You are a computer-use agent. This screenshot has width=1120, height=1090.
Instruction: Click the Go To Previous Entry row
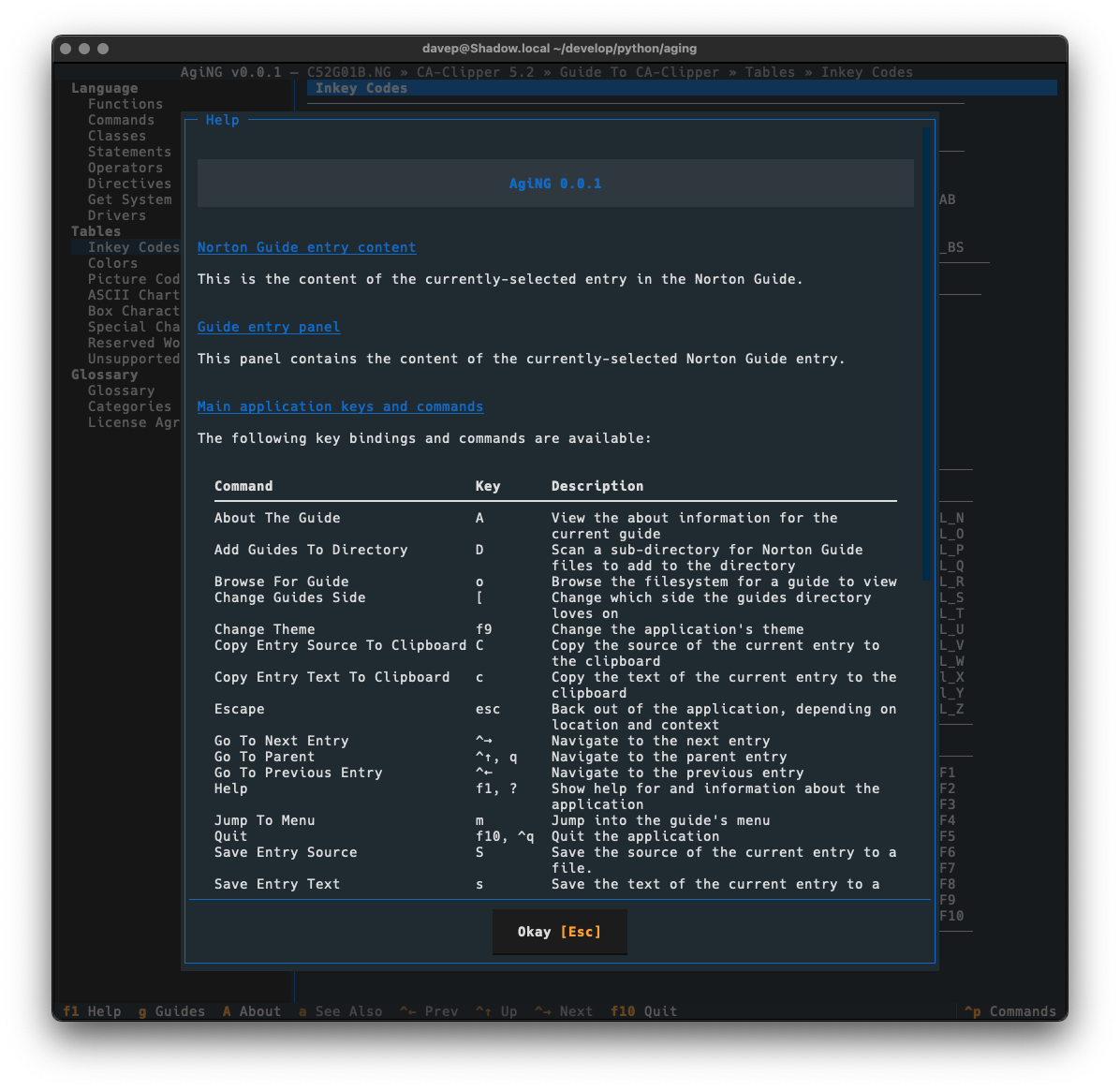tap(555, 773)
